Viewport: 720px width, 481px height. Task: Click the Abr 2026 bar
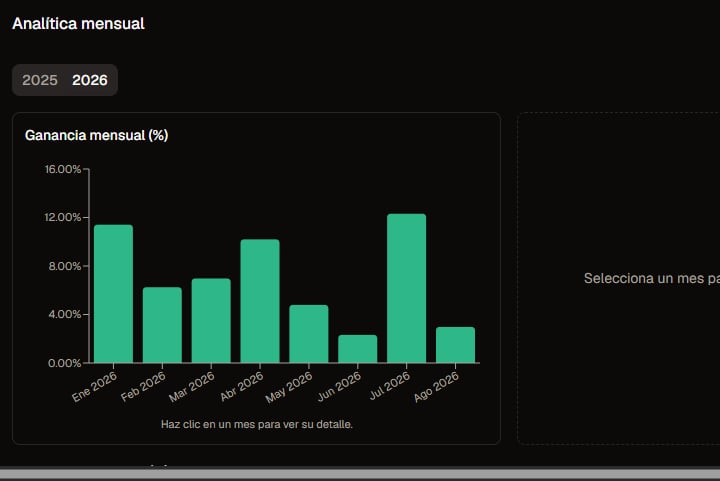coord(260,301)
